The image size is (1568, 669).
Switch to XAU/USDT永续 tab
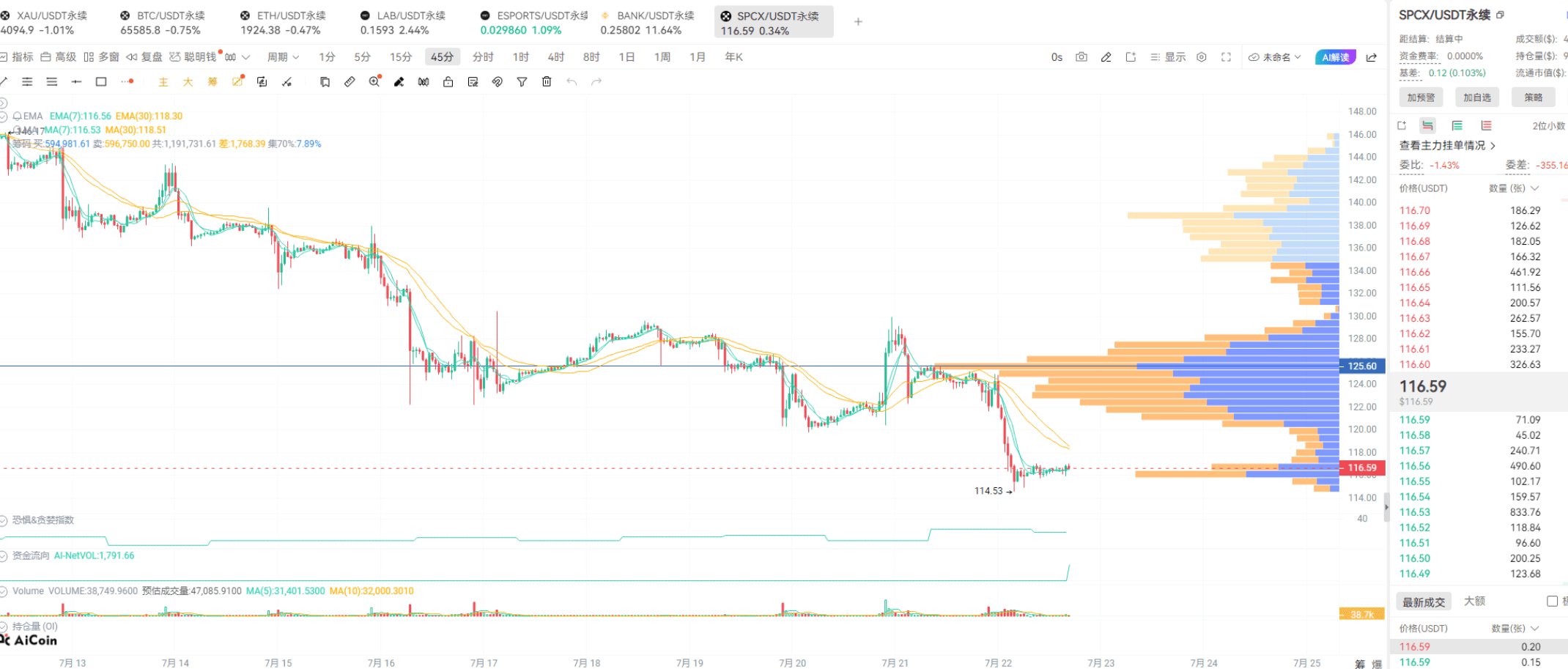click(x=44, y=23)
